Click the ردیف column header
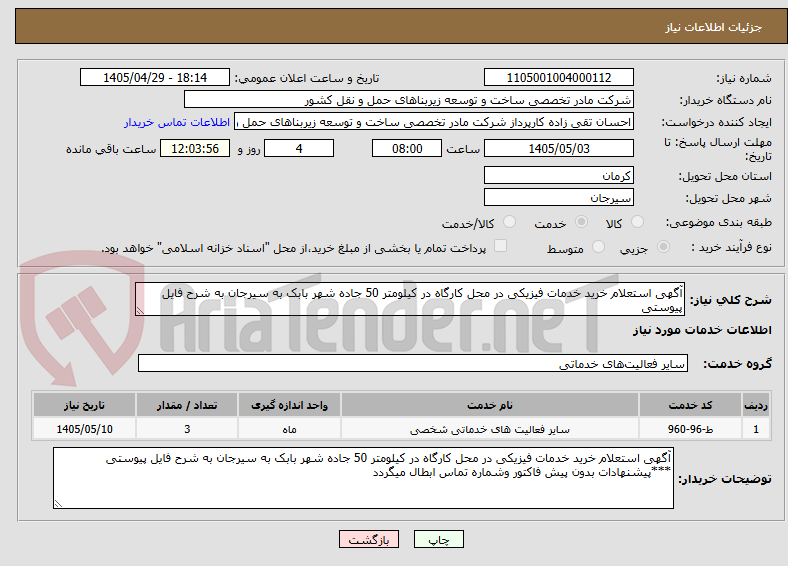This screenshot has width=788, height=566. click(756, 405)
